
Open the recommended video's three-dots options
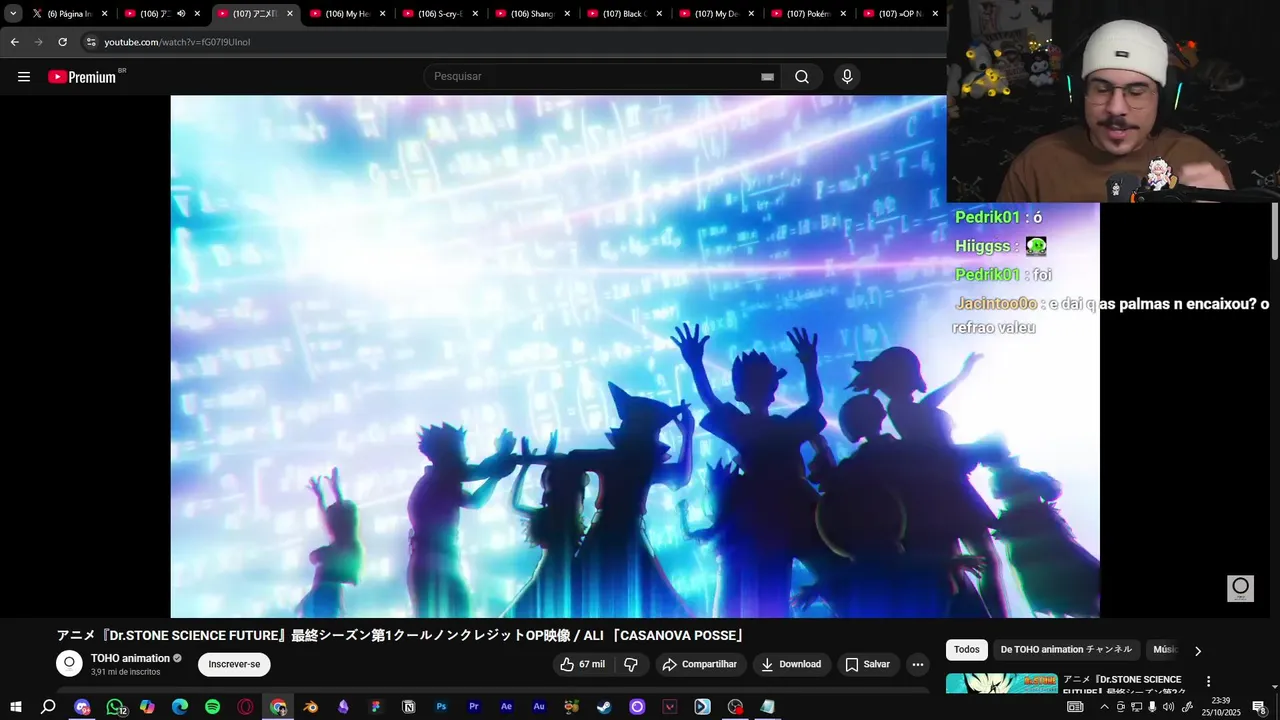pos(1208,682)
